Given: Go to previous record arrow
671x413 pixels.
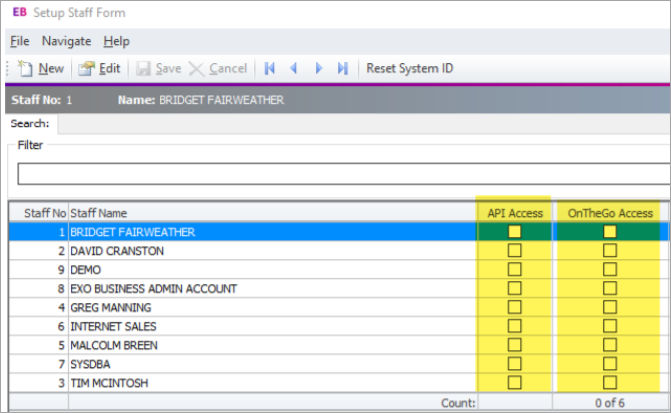Looking at the screenshot, I should (294, 69).
